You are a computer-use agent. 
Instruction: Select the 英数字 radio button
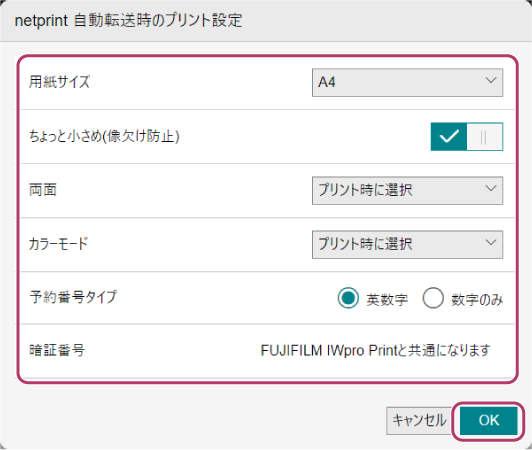348,298
